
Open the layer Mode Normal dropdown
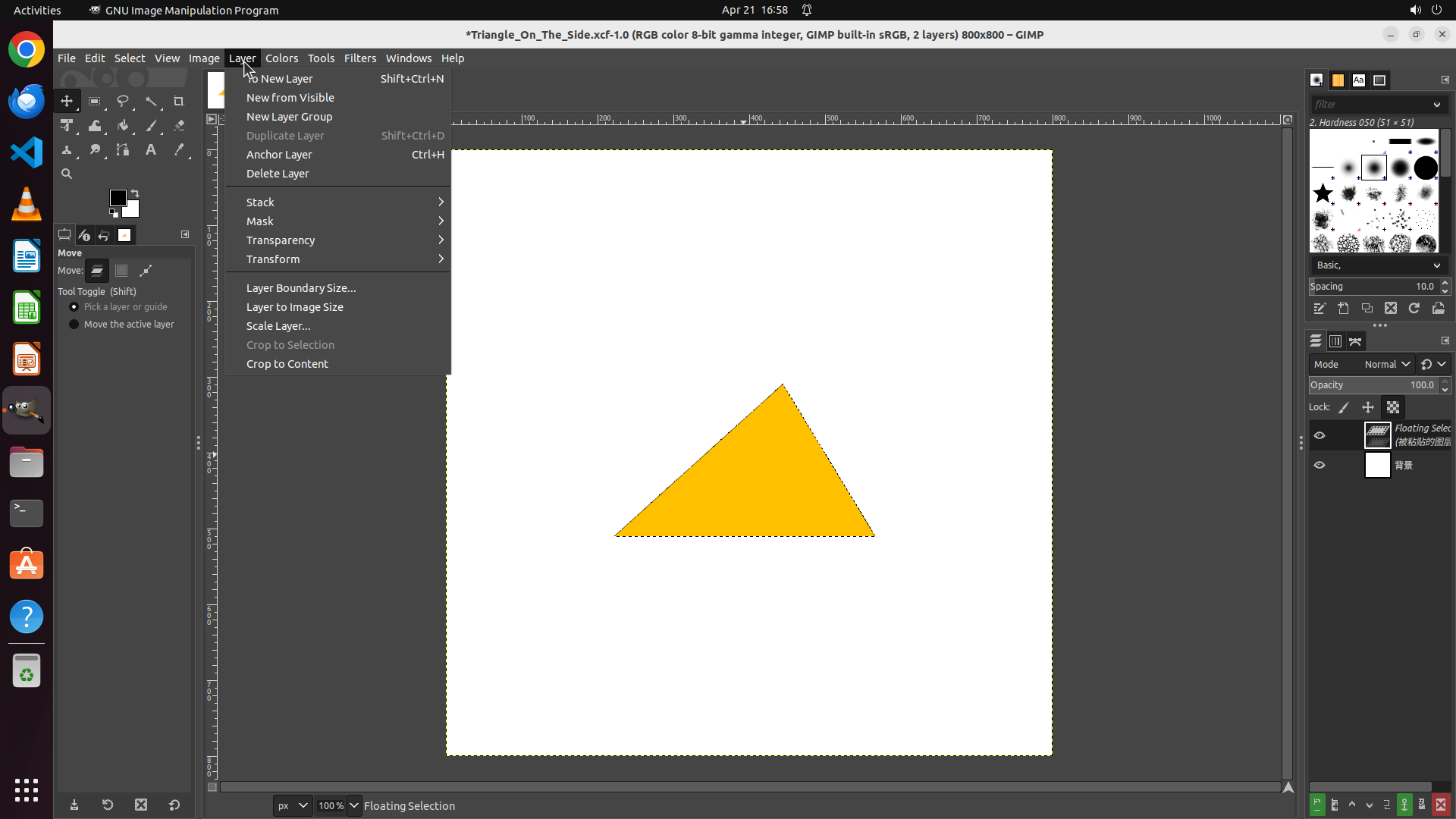point(1387,364)
